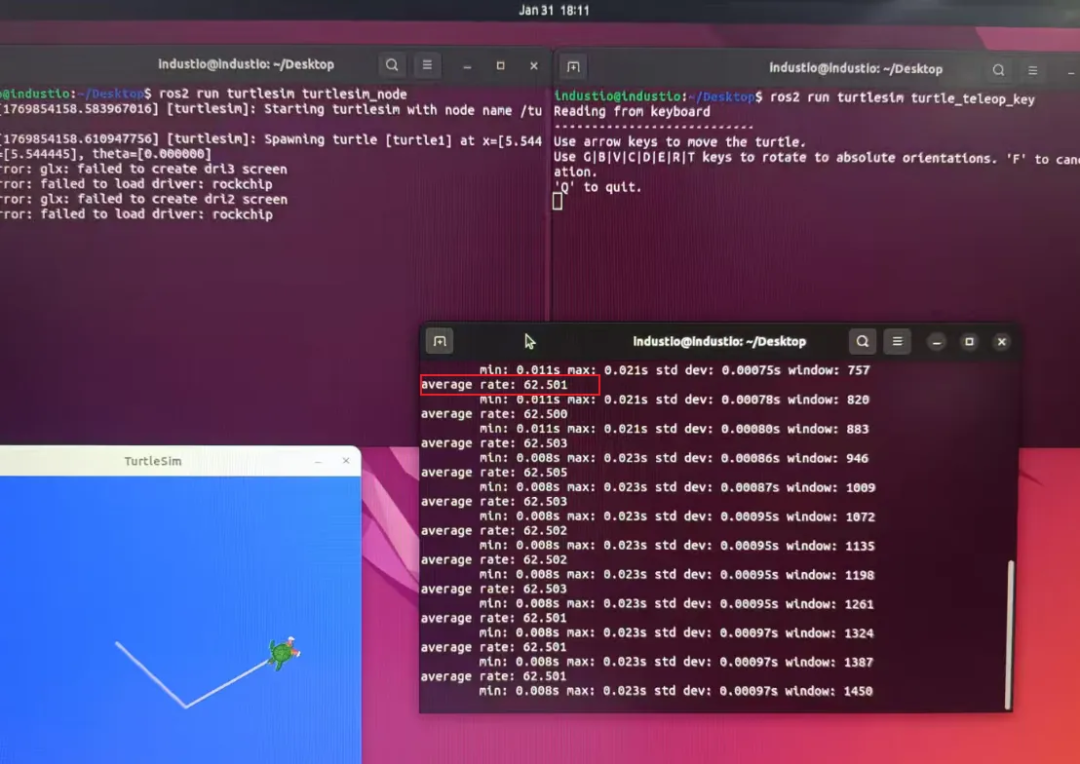
Task: Click the line ending 'window: 1324'
Action: point(677,633)
